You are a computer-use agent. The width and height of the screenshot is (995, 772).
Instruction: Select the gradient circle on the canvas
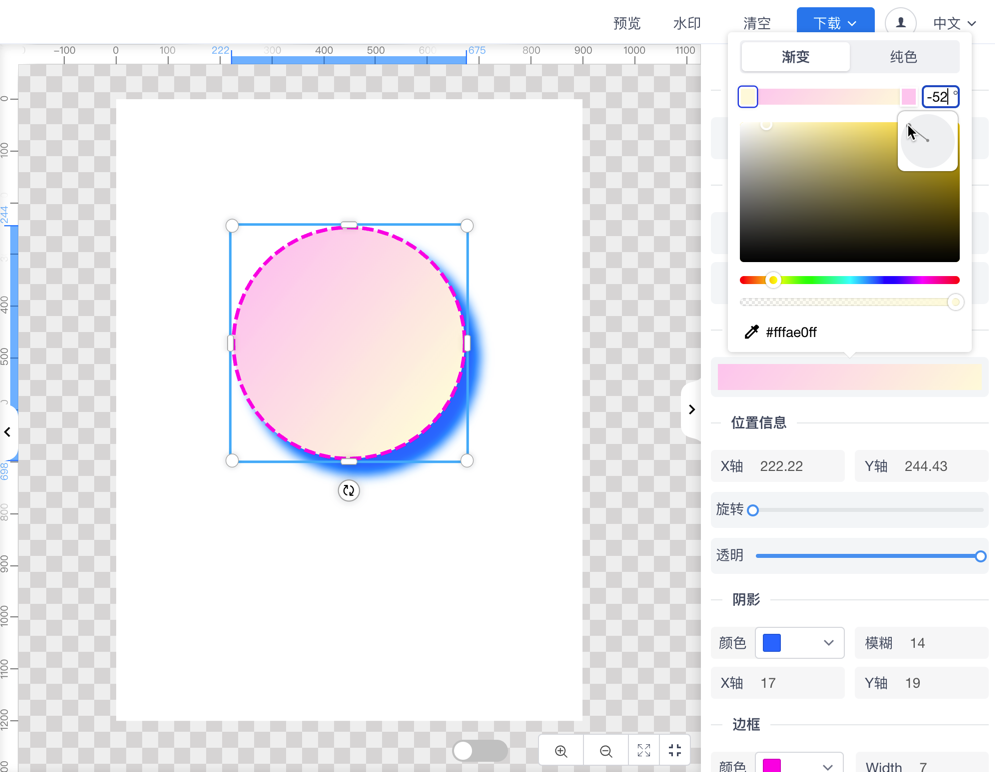(x=349, y=343)
